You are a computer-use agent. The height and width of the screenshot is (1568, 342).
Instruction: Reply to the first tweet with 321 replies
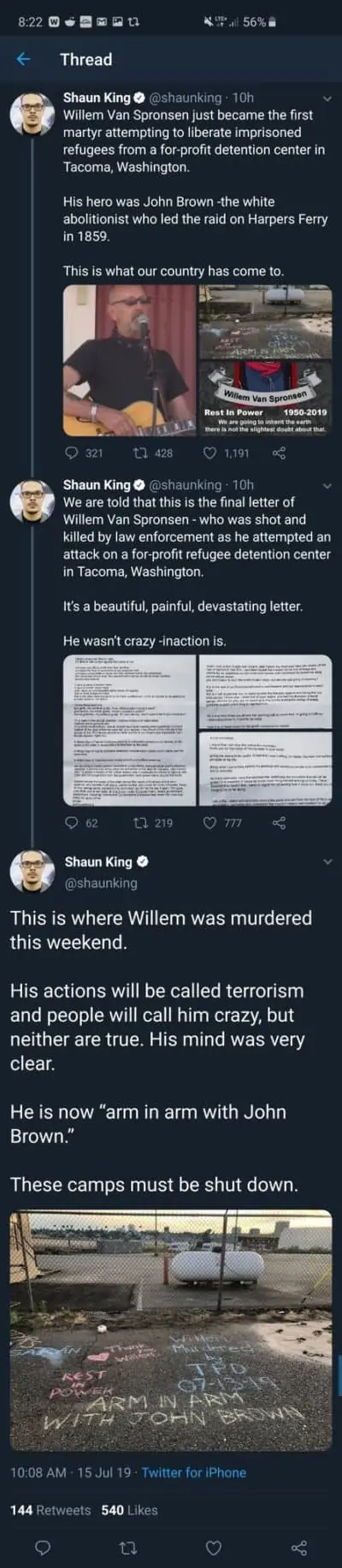pyautogui.click(x=72, y=453)
